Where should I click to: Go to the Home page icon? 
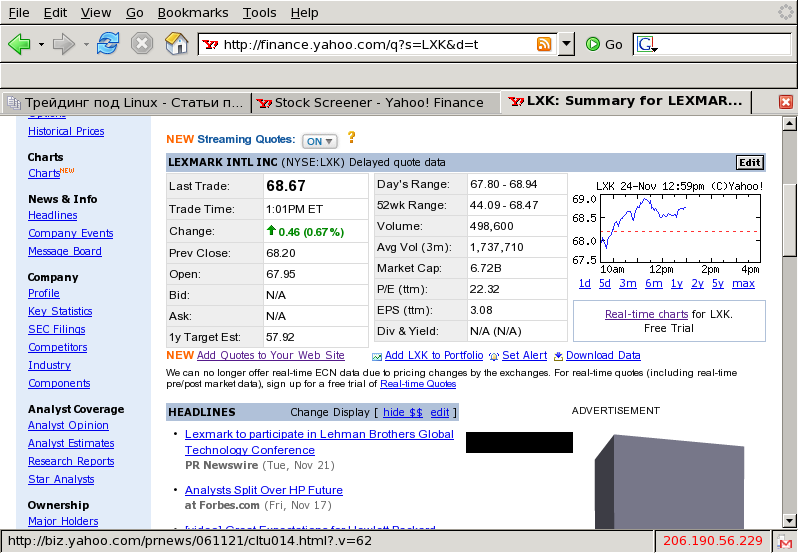[x=177, y=44]
